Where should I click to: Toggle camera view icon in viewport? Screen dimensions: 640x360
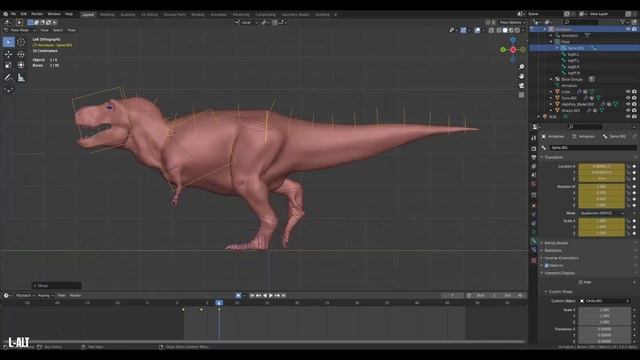pyautogui.click(x=521, y=85)
